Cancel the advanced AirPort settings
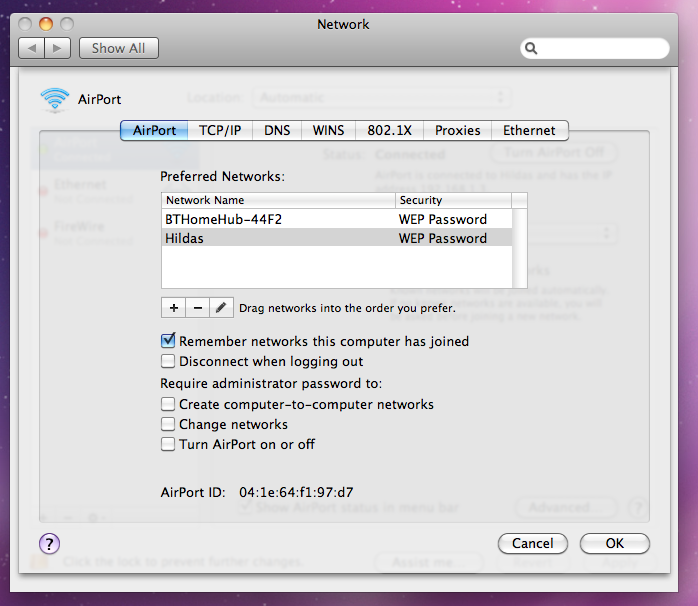698x606 pixels. (533, 544)
